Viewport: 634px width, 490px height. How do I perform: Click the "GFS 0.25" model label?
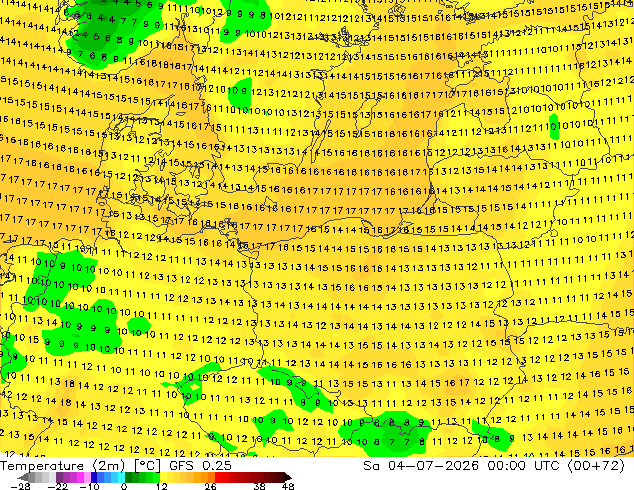point(200,466)
